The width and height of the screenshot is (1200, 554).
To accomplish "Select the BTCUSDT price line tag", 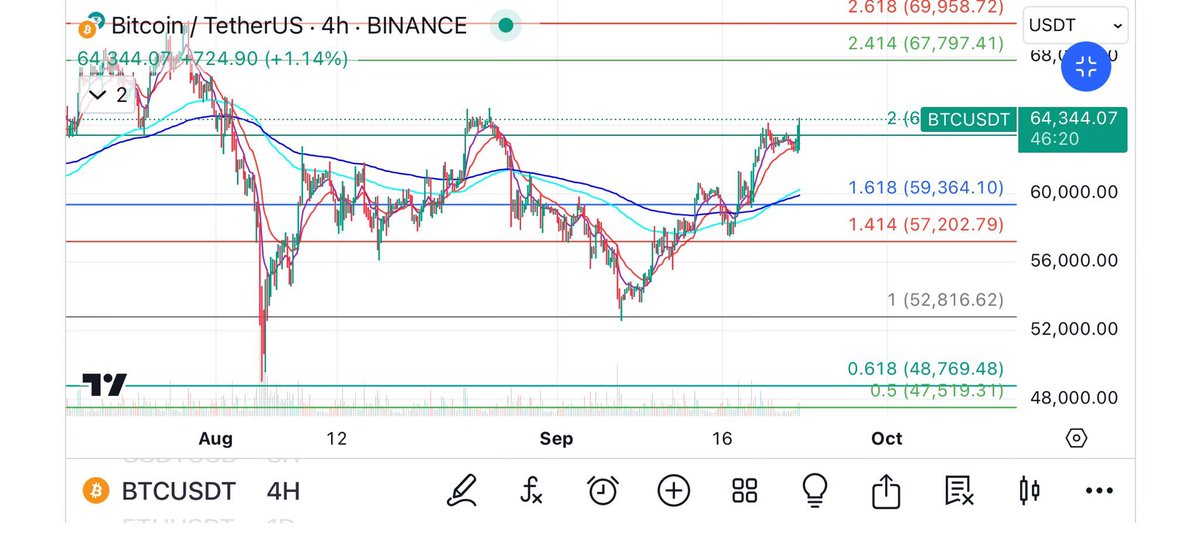I will tap(969, 120).
